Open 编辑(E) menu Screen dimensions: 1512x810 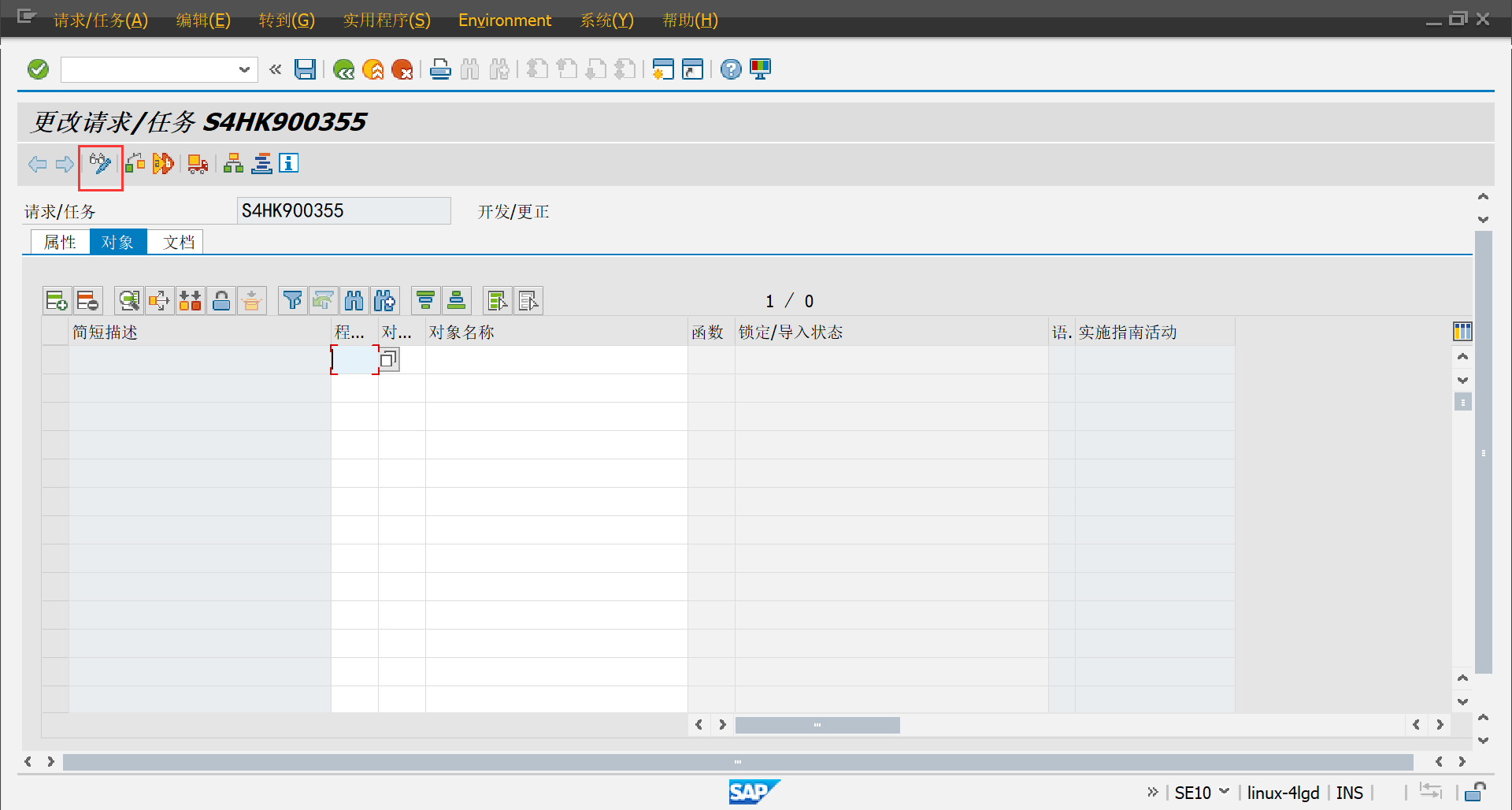click(x=203, y=20)
